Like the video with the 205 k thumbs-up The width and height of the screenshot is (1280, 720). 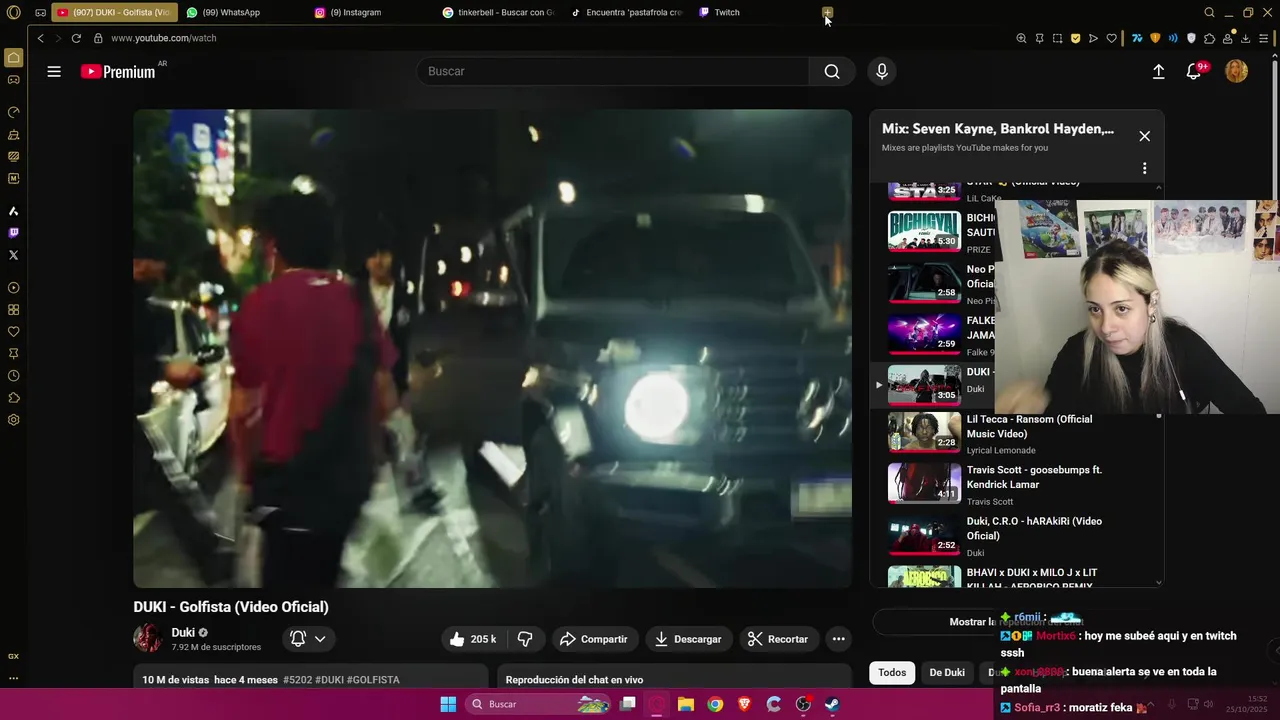coord(473,639)
